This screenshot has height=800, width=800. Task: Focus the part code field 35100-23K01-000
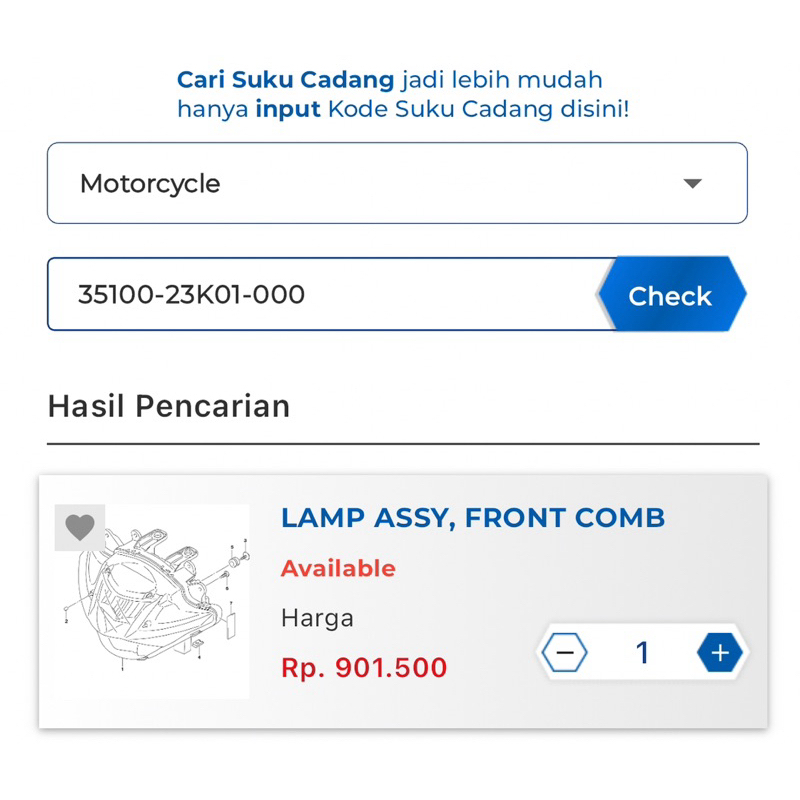320,294
